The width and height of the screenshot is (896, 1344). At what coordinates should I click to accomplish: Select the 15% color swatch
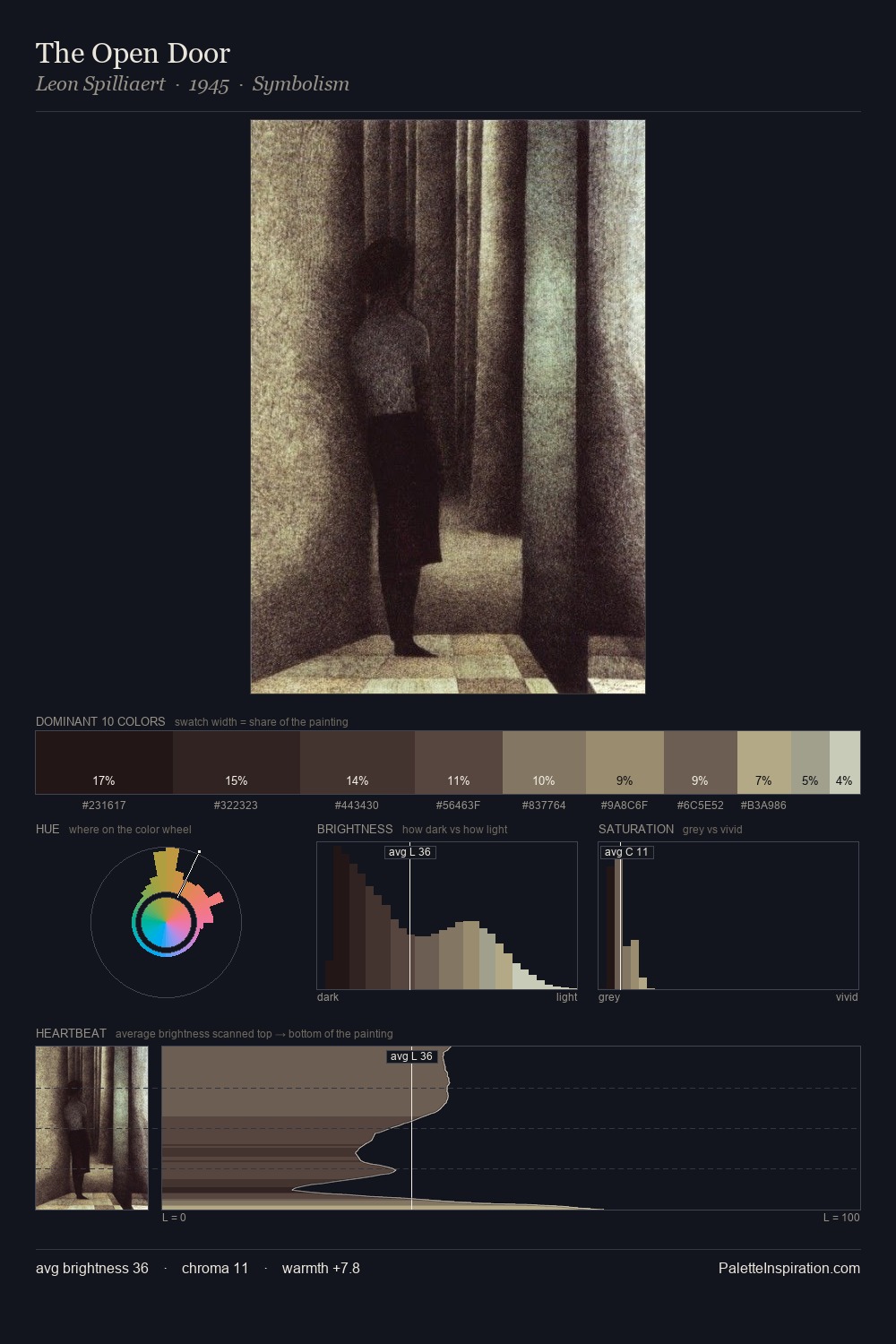[237, 762]
